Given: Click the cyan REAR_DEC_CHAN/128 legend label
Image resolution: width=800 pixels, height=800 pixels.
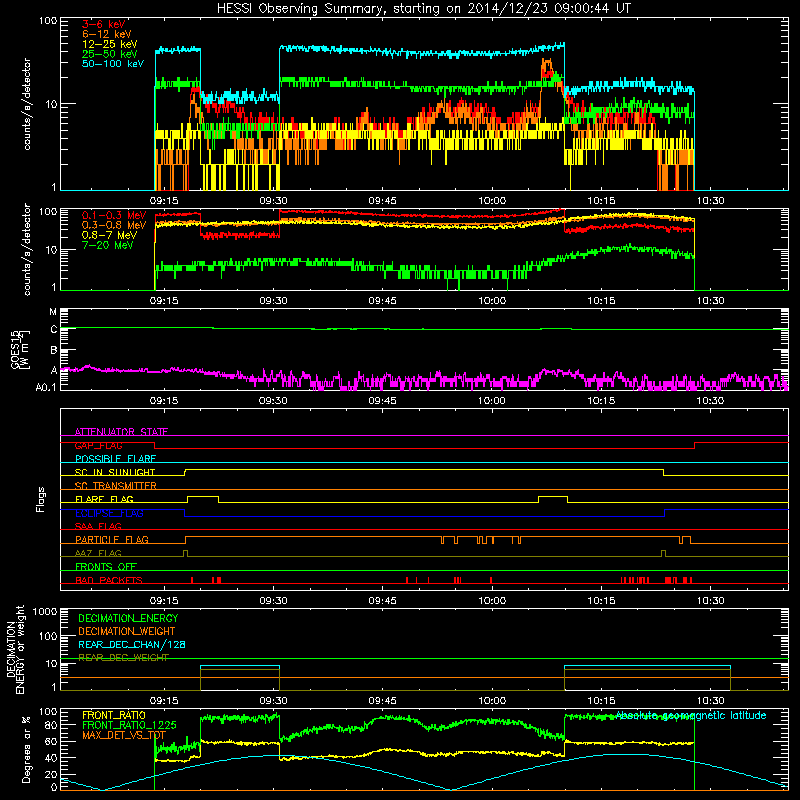Looking at the screenshot, I should pos(132,644).
